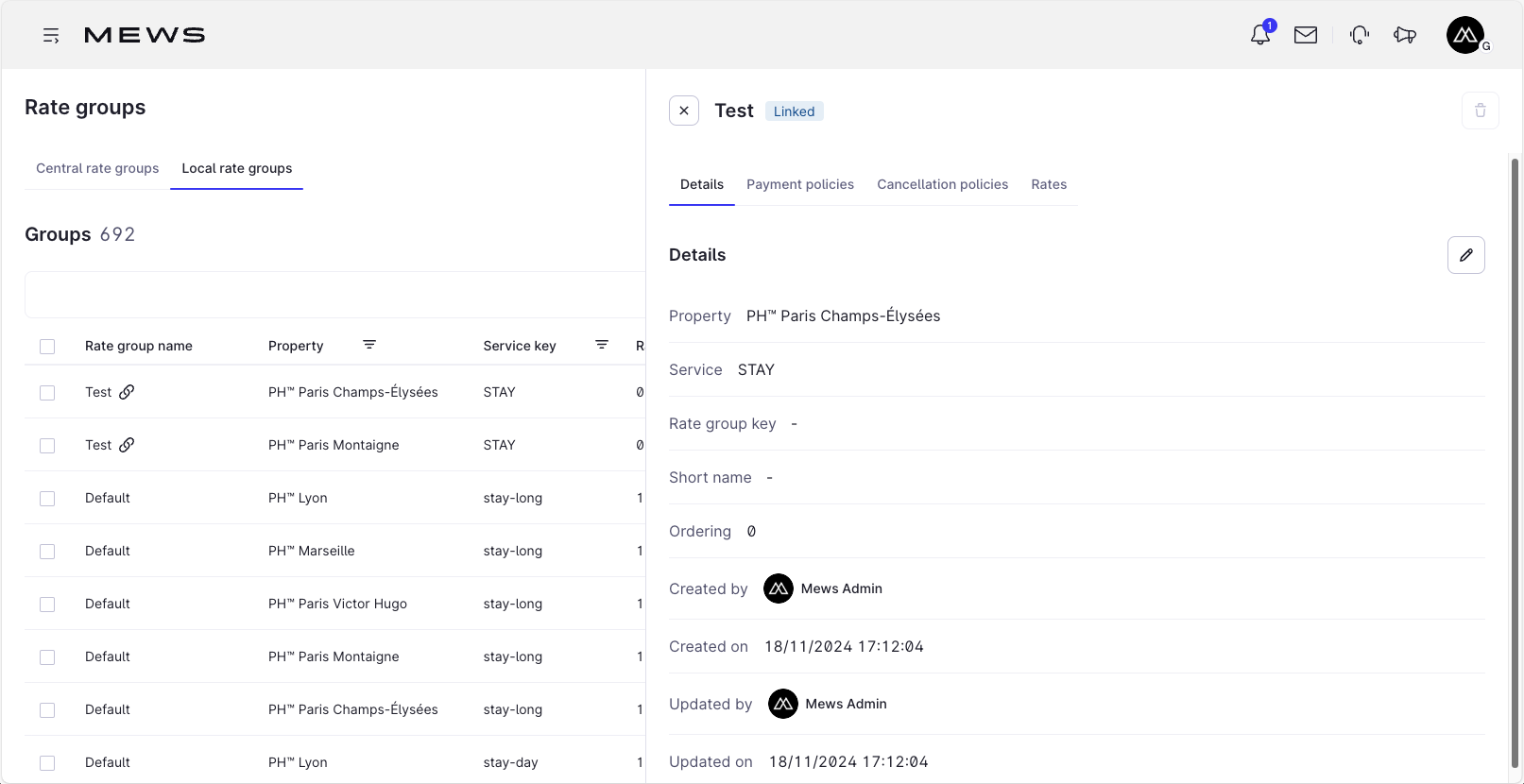Open the user profile avatar
Screen dimensions: 1524x784
point(1465,35)
